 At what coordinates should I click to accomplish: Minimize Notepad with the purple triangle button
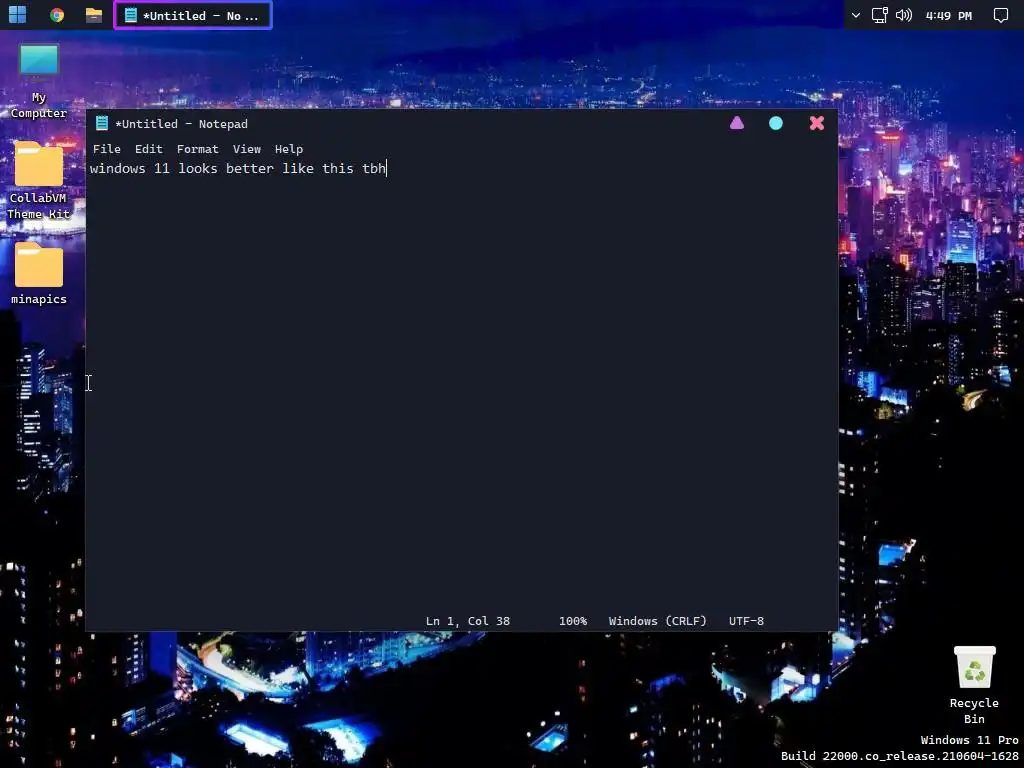737,123
